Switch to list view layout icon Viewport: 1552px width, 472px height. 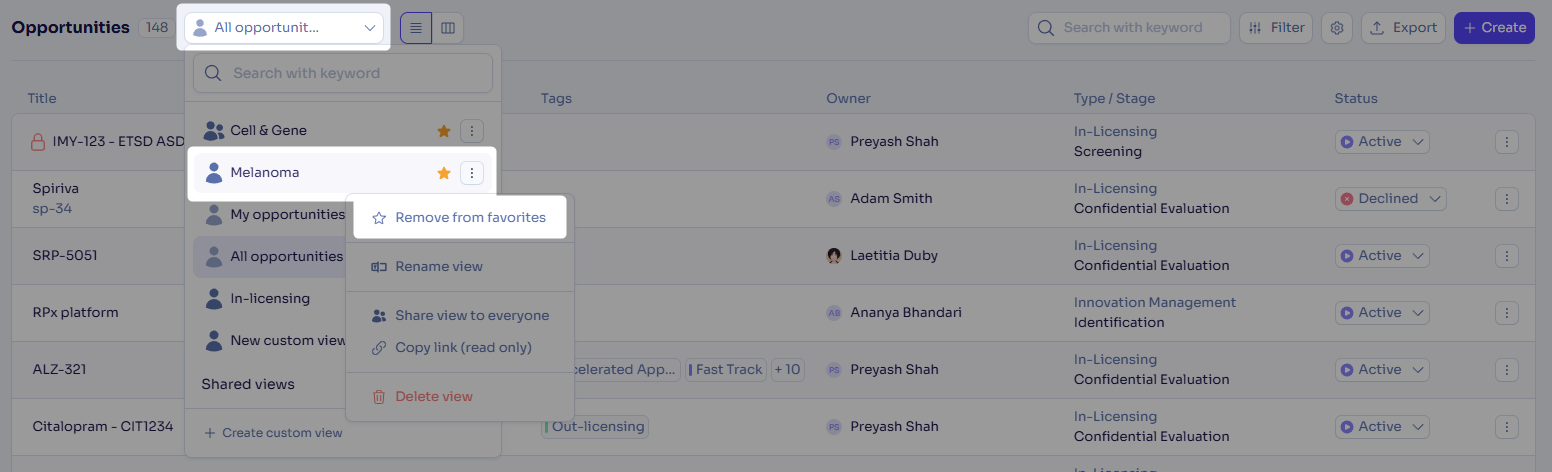point(416,28)
